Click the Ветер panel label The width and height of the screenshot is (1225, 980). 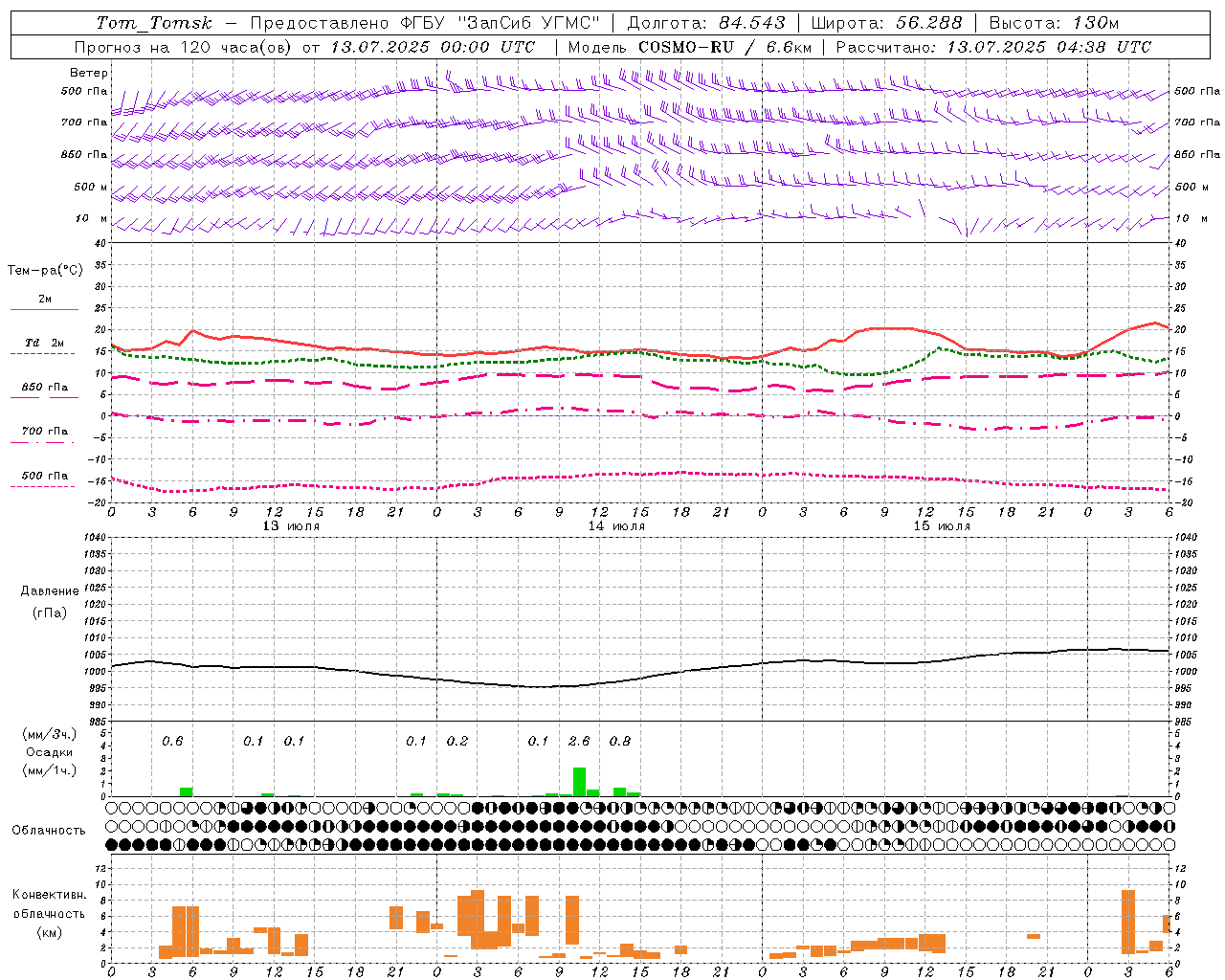pos(89,73)
